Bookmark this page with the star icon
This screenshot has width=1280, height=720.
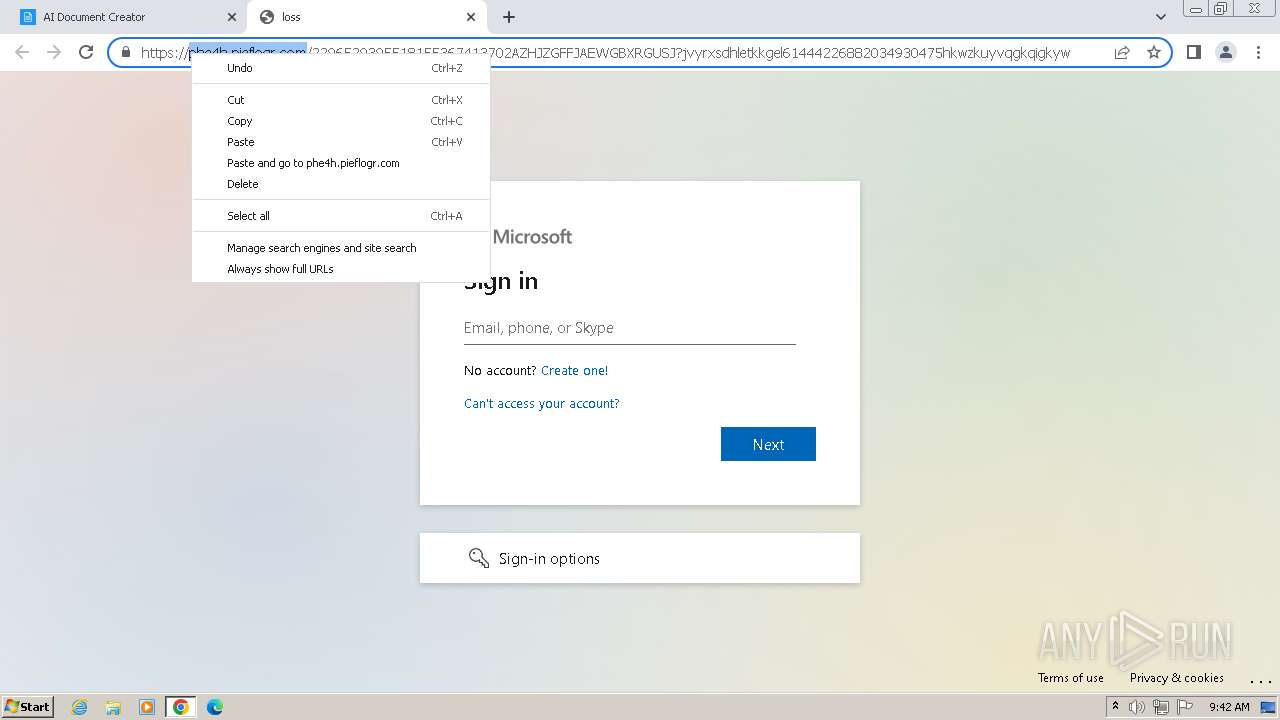(x=1154, y=52)
